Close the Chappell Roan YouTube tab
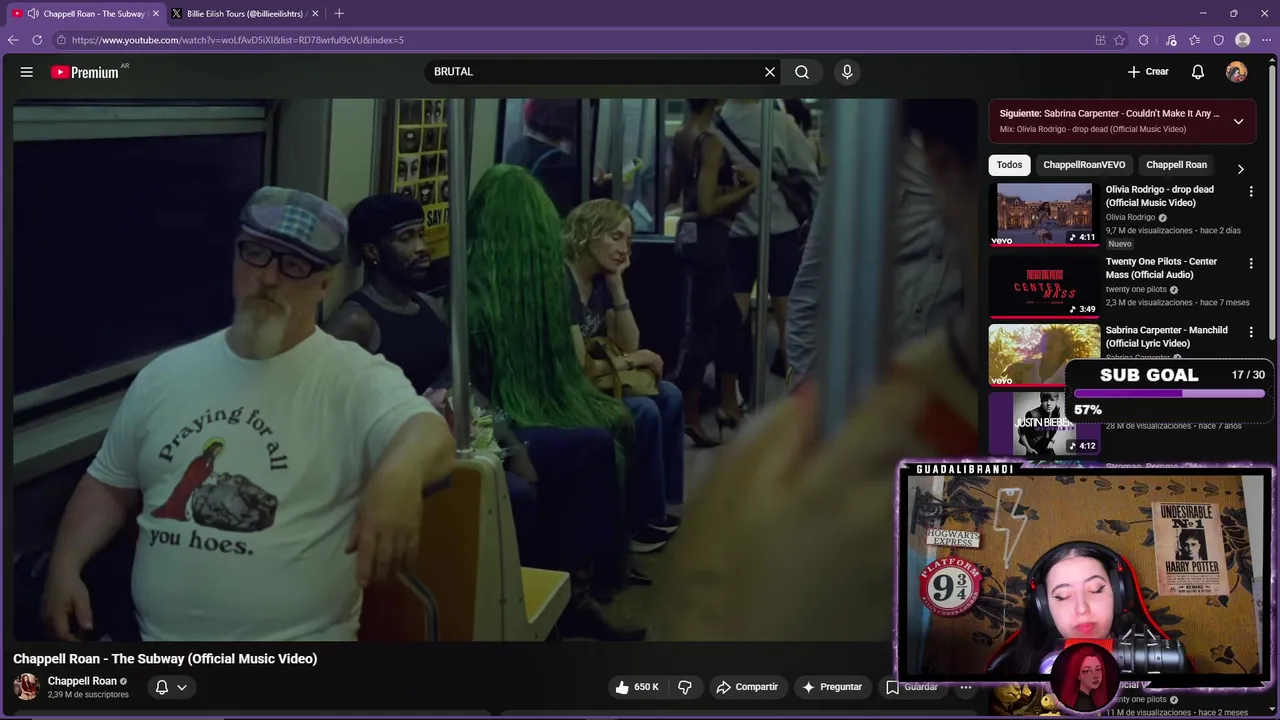The height and width of the screenshot is (720, 1280). [156, 14]
